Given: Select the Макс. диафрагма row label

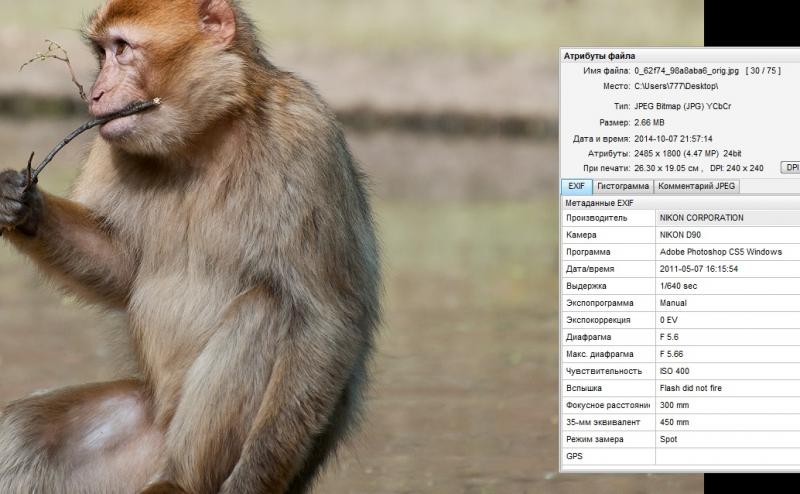Looking at the screenshot, I should point(599,354).
